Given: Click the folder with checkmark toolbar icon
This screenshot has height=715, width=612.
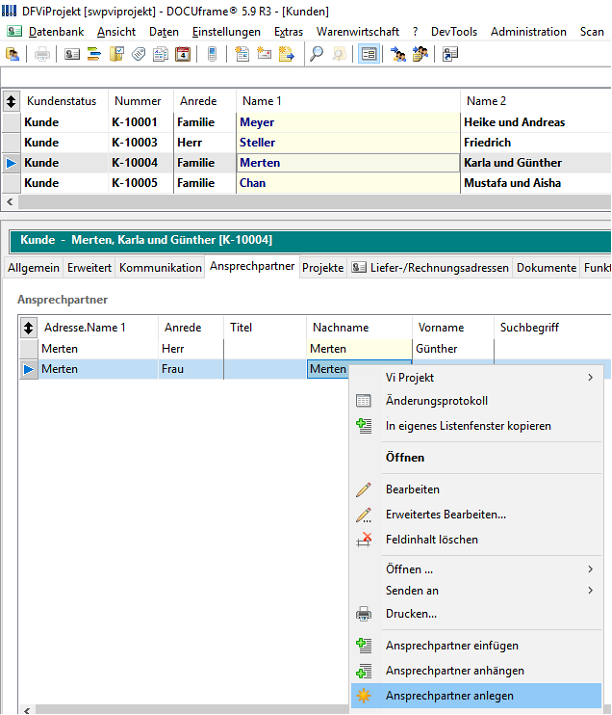Looking at the screenshot, I should click(x=116, y=54).
